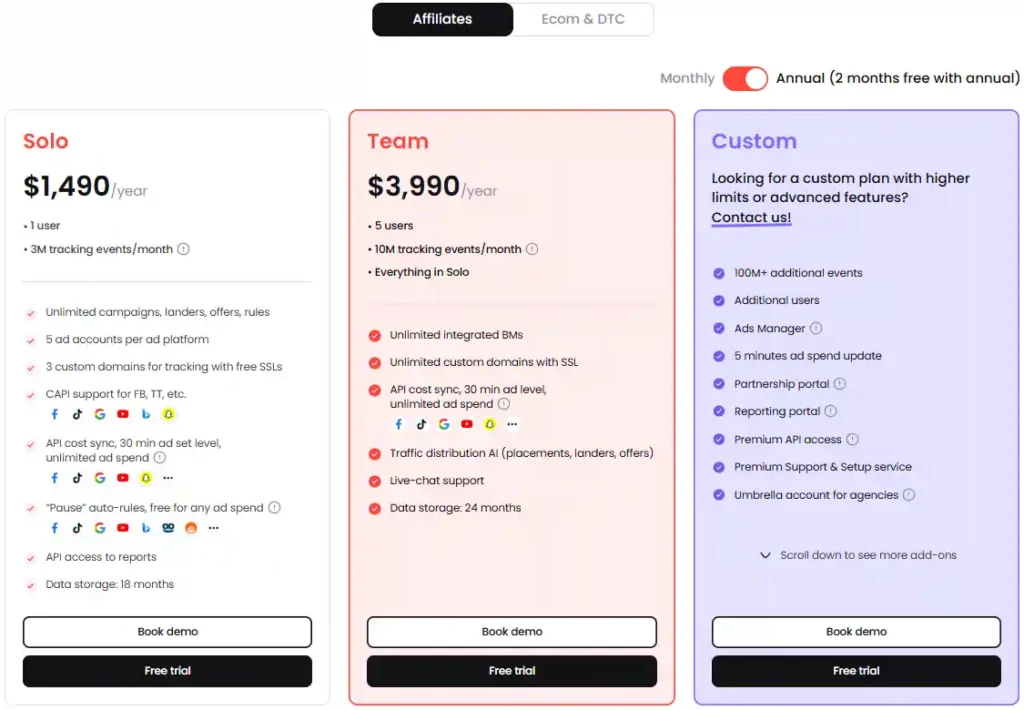Start a Free trial of the Solo plan
1024x710 pixels.
click(x=166, y=671)
